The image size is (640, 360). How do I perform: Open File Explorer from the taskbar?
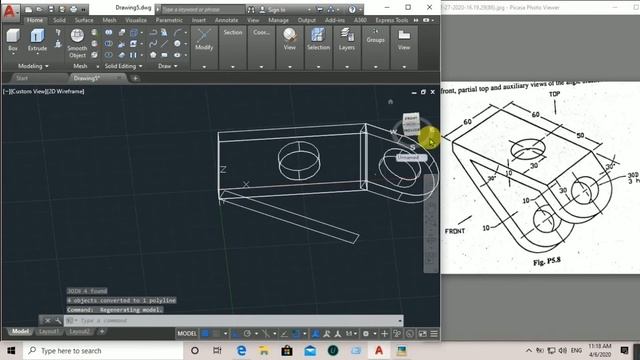pos(264,351)
